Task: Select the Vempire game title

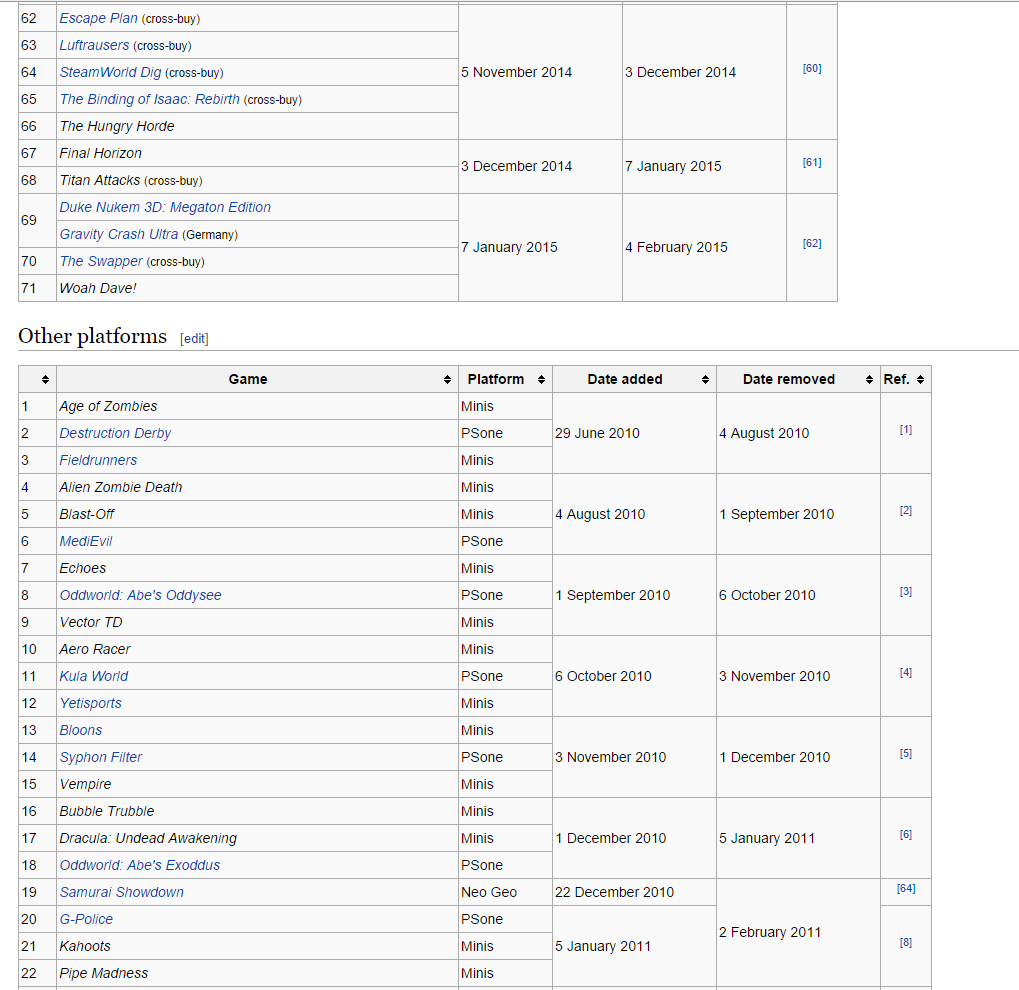Action: click(x=85, y=784)
